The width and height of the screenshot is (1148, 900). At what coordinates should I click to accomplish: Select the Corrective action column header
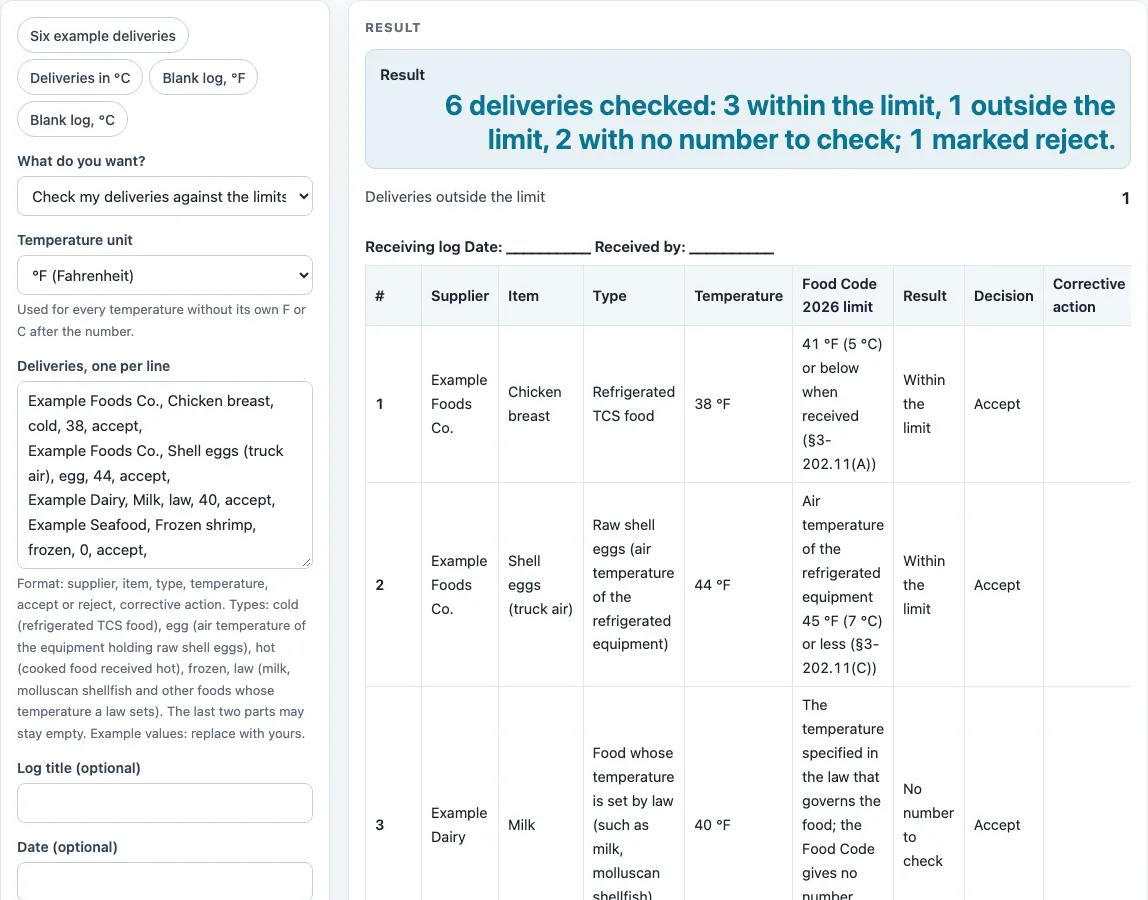pos(1088,296)
